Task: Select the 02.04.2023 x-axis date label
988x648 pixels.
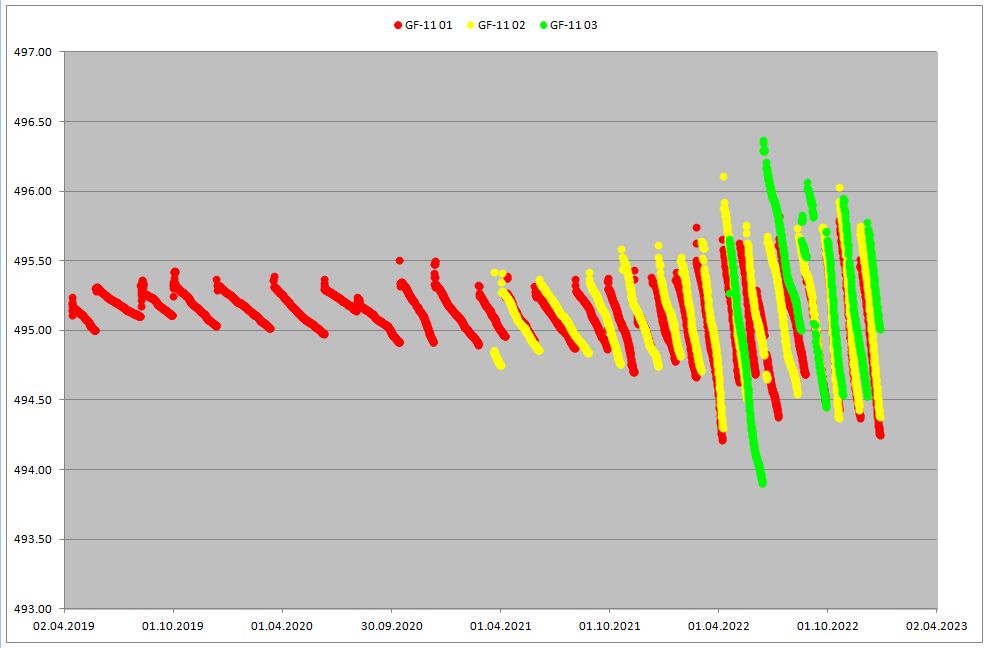Action: (936, 626)
